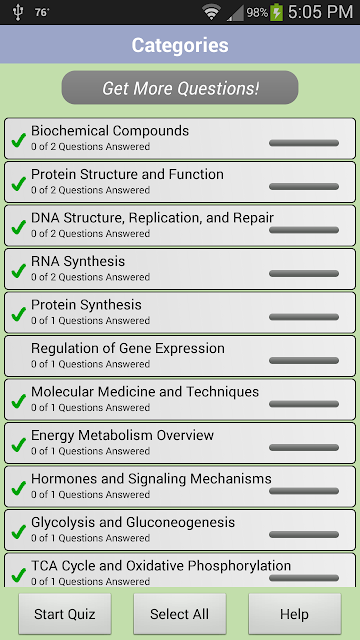Tap progress bar for Molecular Medicine and Techniques
This screenshot has height=640, width=360.
click(x=304, y=404)
